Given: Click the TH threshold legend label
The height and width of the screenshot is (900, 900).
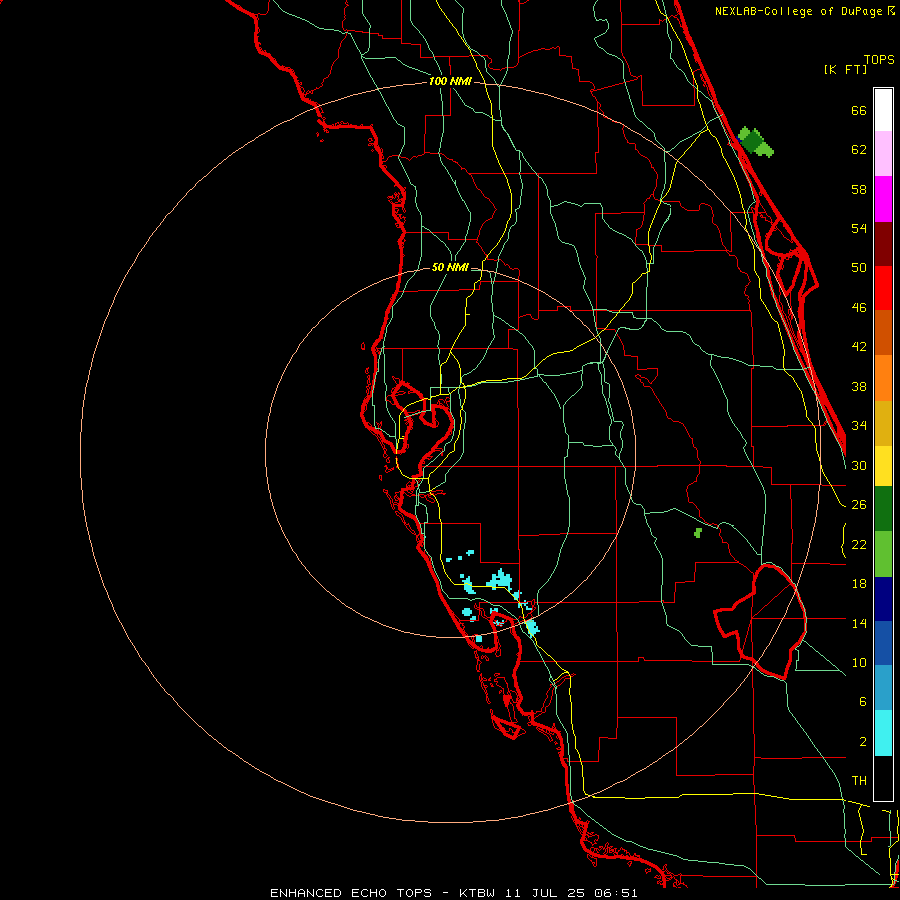Looking at the screenshot, I should tap(859, 781).
